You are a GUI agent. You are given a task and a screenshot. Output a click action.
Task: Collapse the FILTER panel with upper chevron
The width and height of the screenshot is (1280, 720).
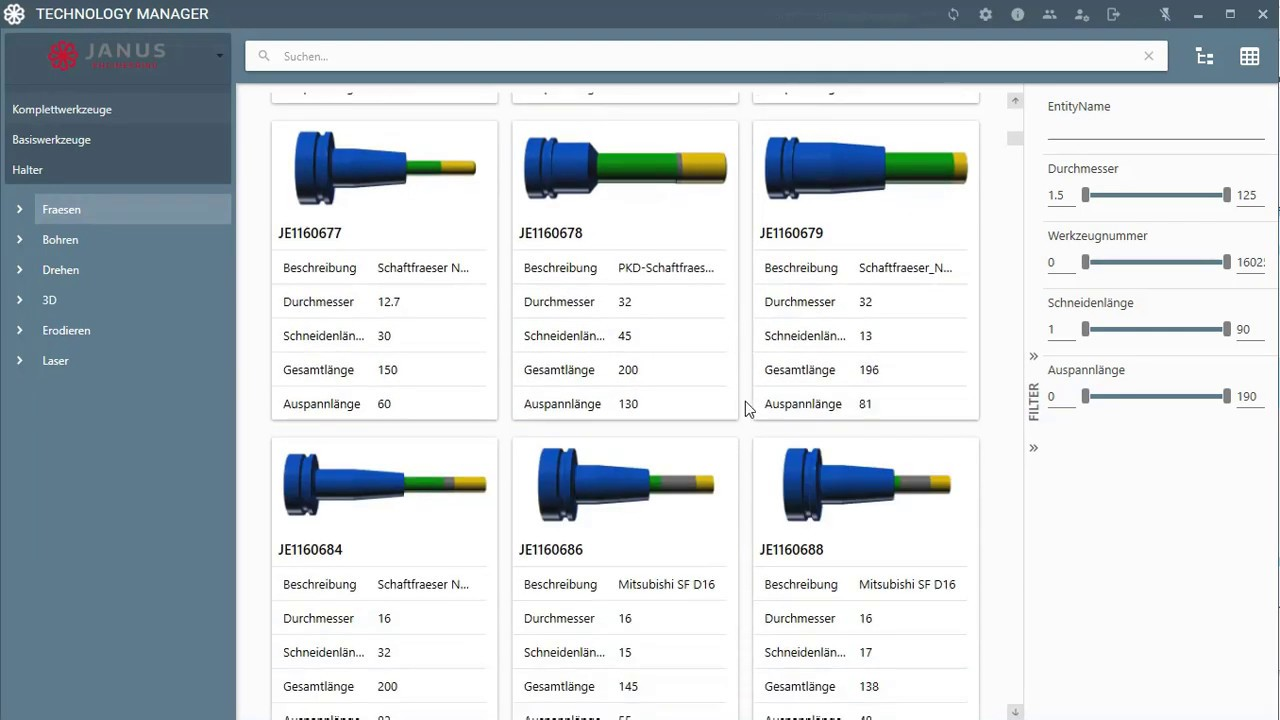[x=1034, y=356]
